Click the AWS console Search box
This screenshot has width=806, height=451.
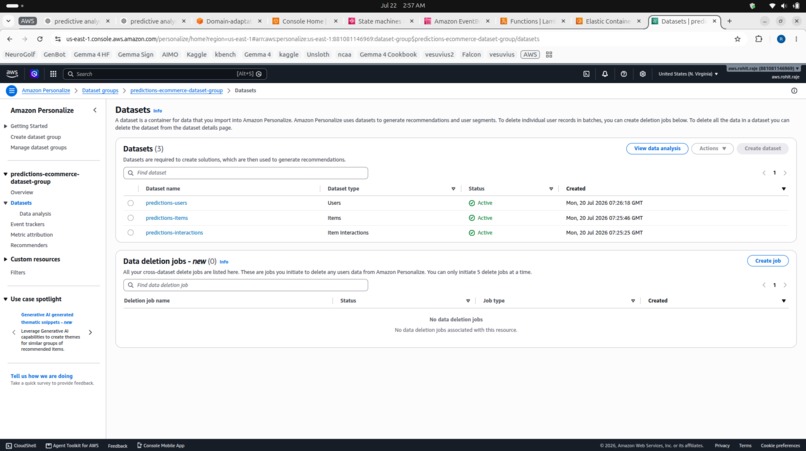[164, 74]
